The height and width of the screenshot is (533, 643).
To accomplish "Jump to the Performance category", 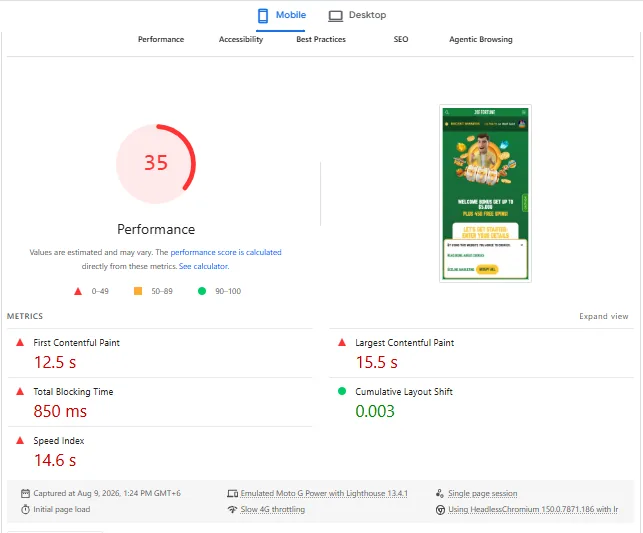I will [161, 39].
